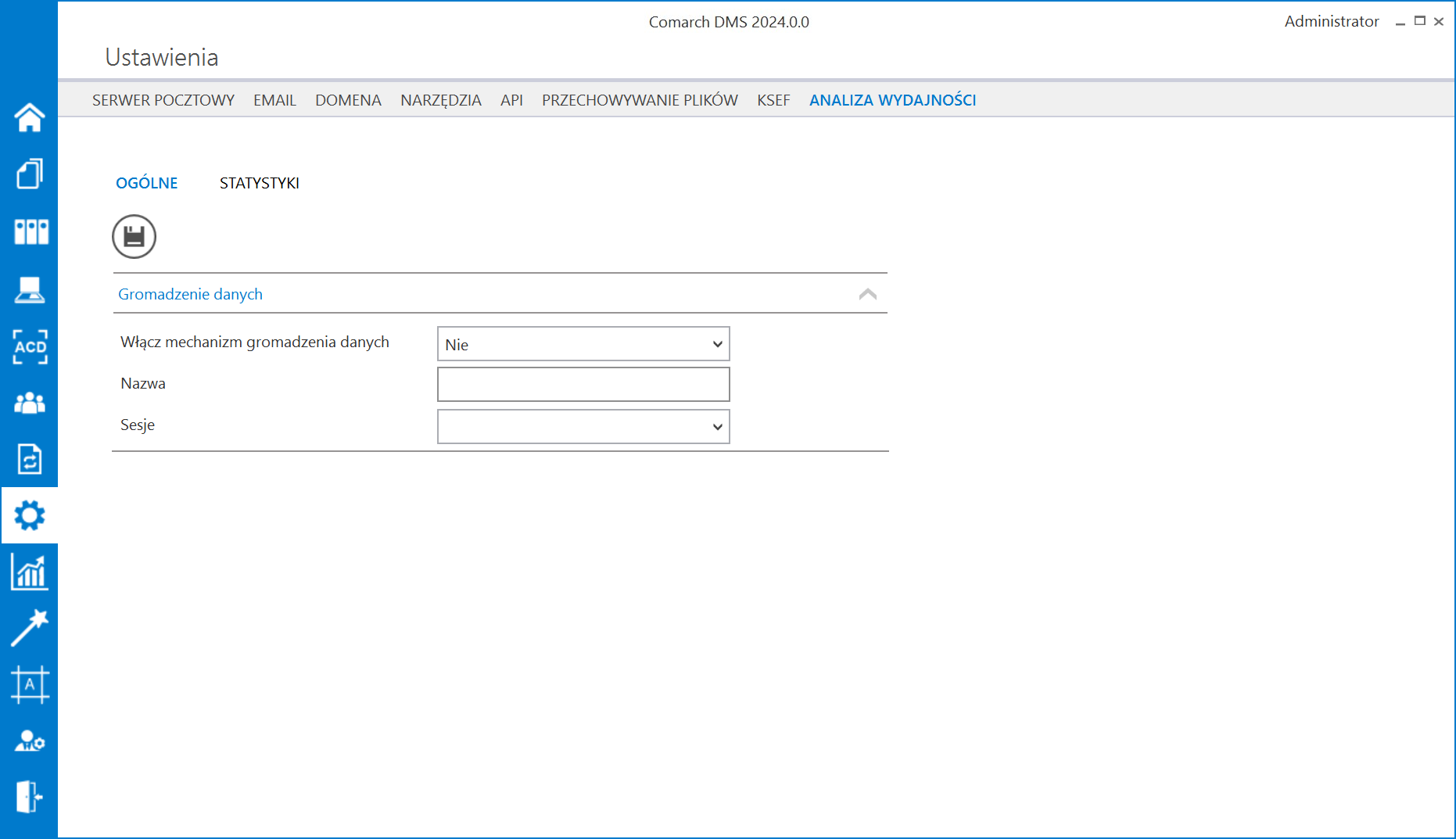Open the magic wand icon

(30, 629)
